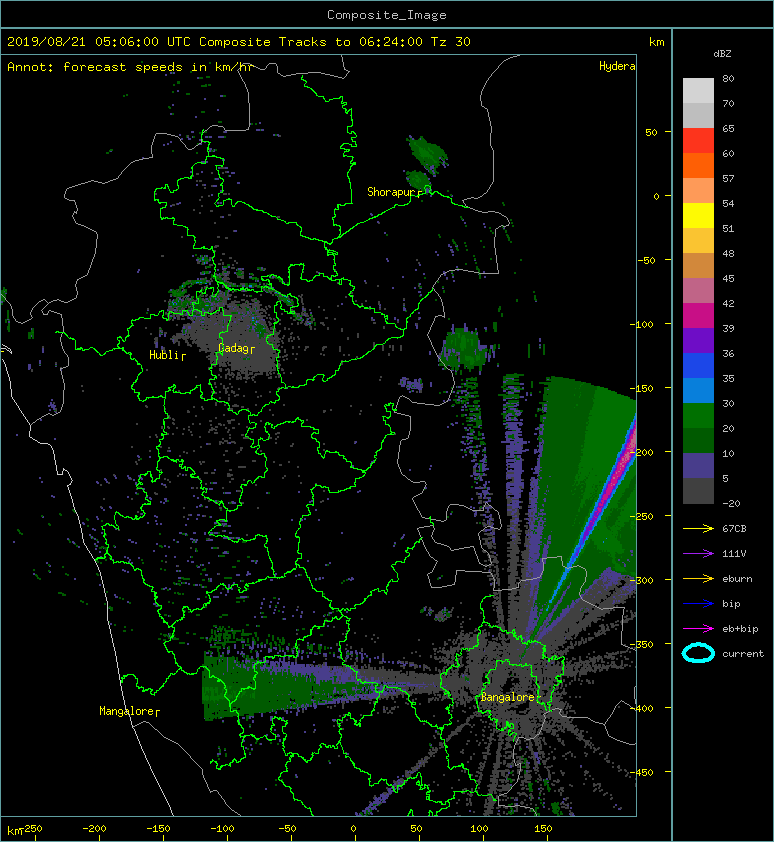This screenshot has height=842, width=774.
Task: Click the yellow eburn arrow in the legend
Action: coord(698,579)
